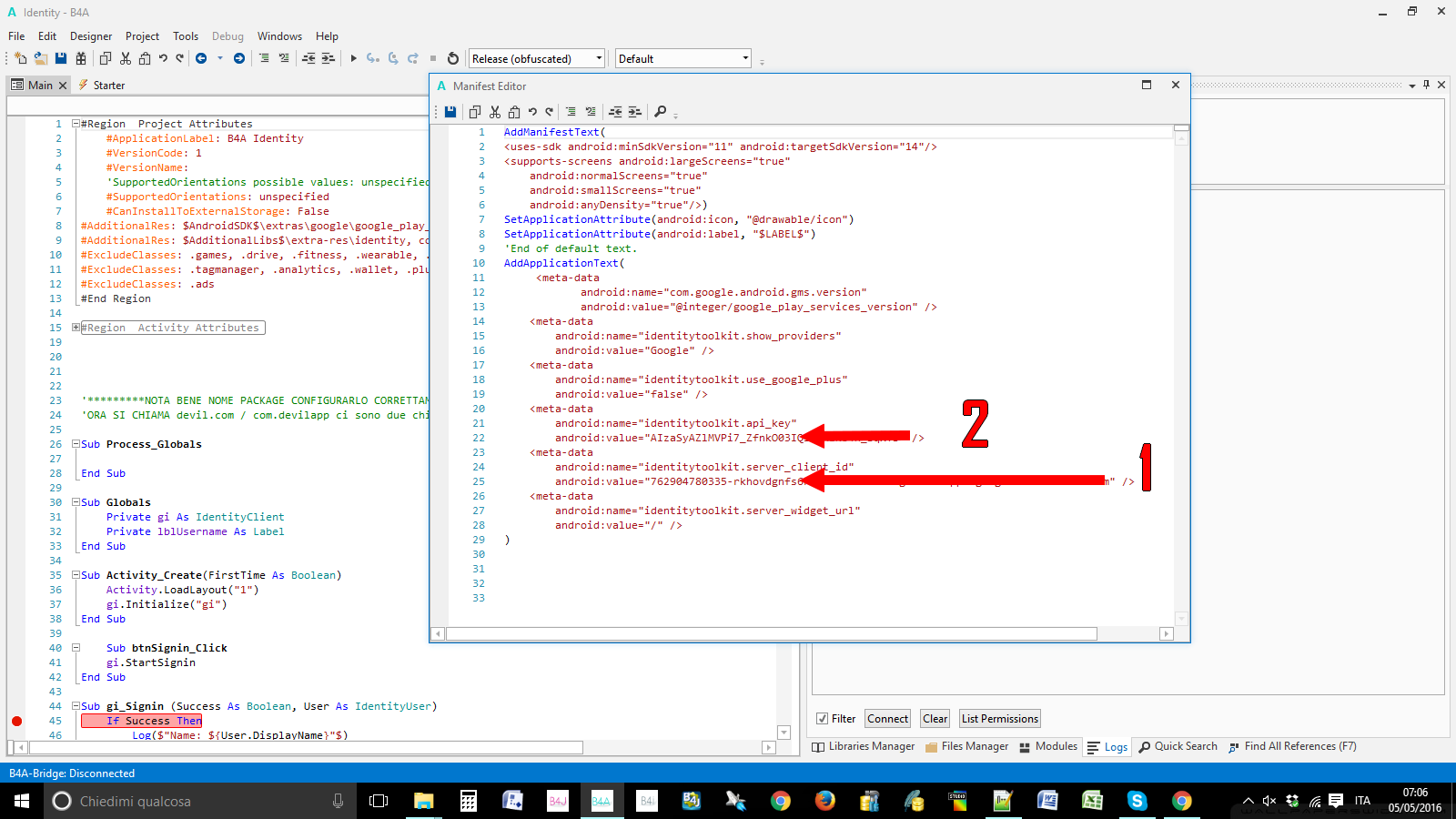This screenshot has width=1456, height=819.
Task: Undo the last Manifest Editor change
Action: pyautogui.click(x=532, y=112)
